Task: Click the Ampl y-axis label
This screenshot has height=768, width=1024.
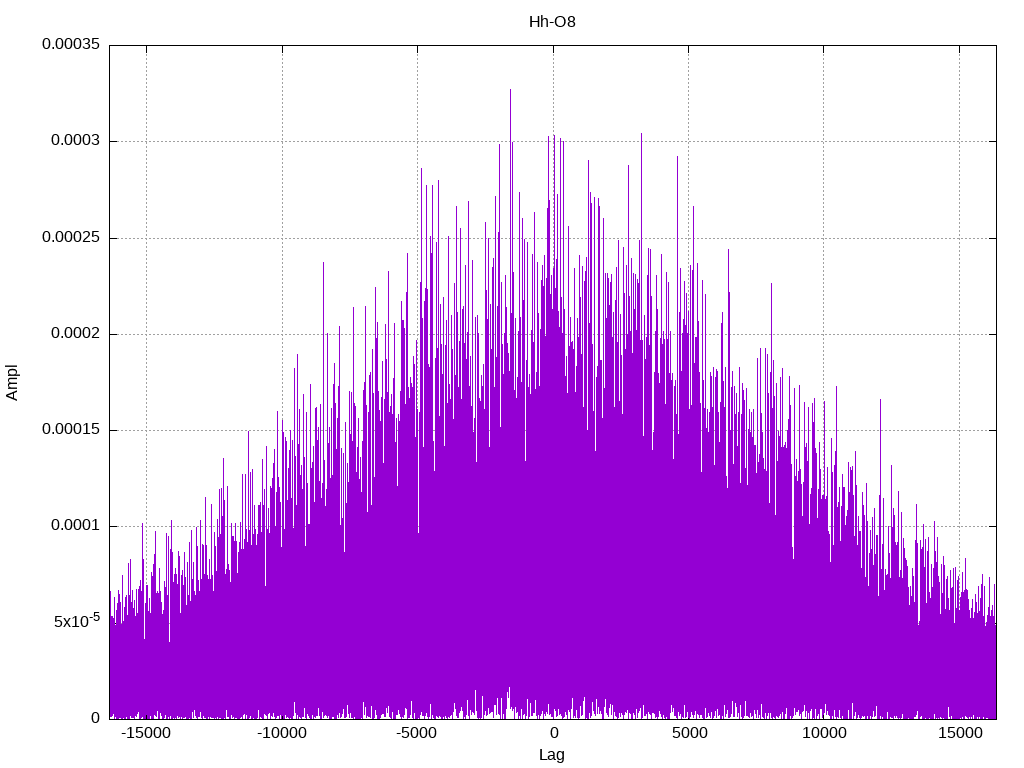Action: pyautogui.click(x=12, y=382)
